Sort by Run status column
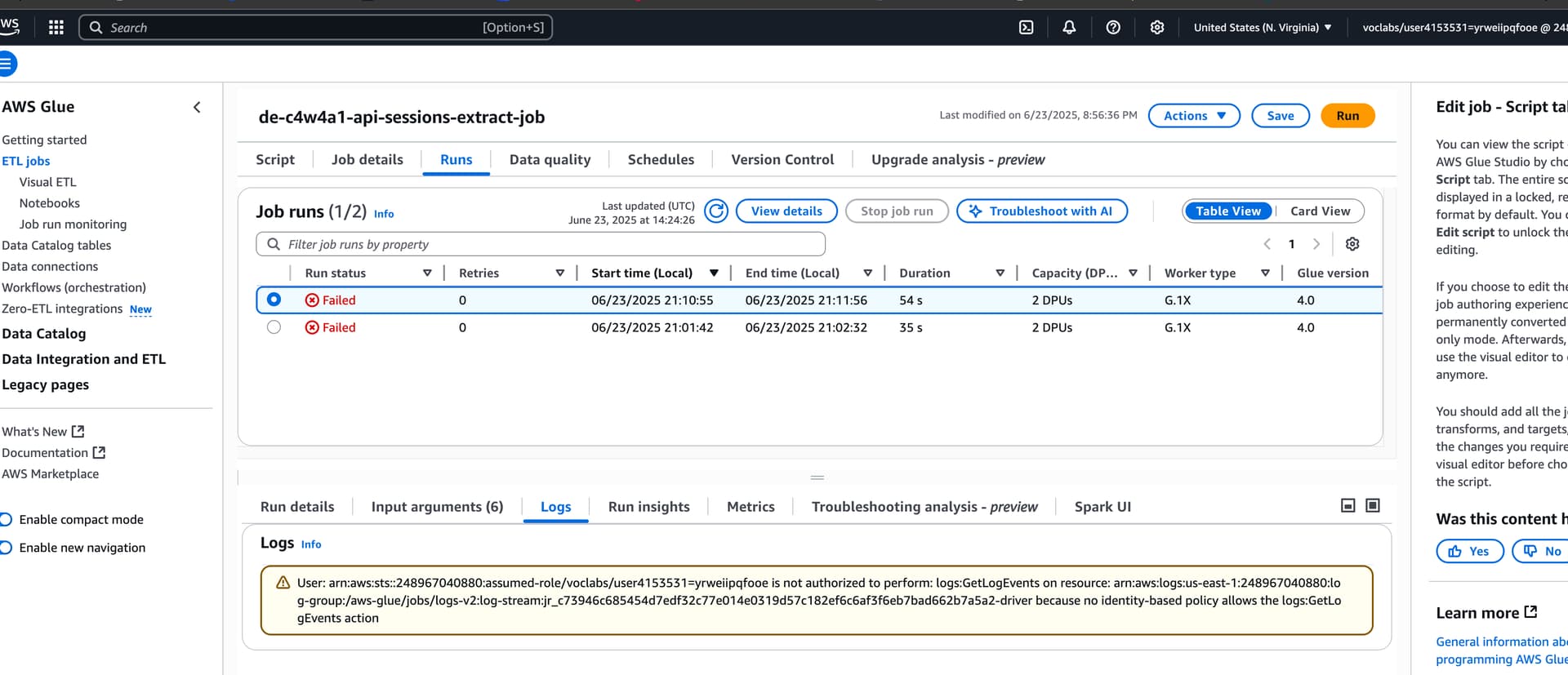Viewport: 1568px width, 675px height. [427, 273]
